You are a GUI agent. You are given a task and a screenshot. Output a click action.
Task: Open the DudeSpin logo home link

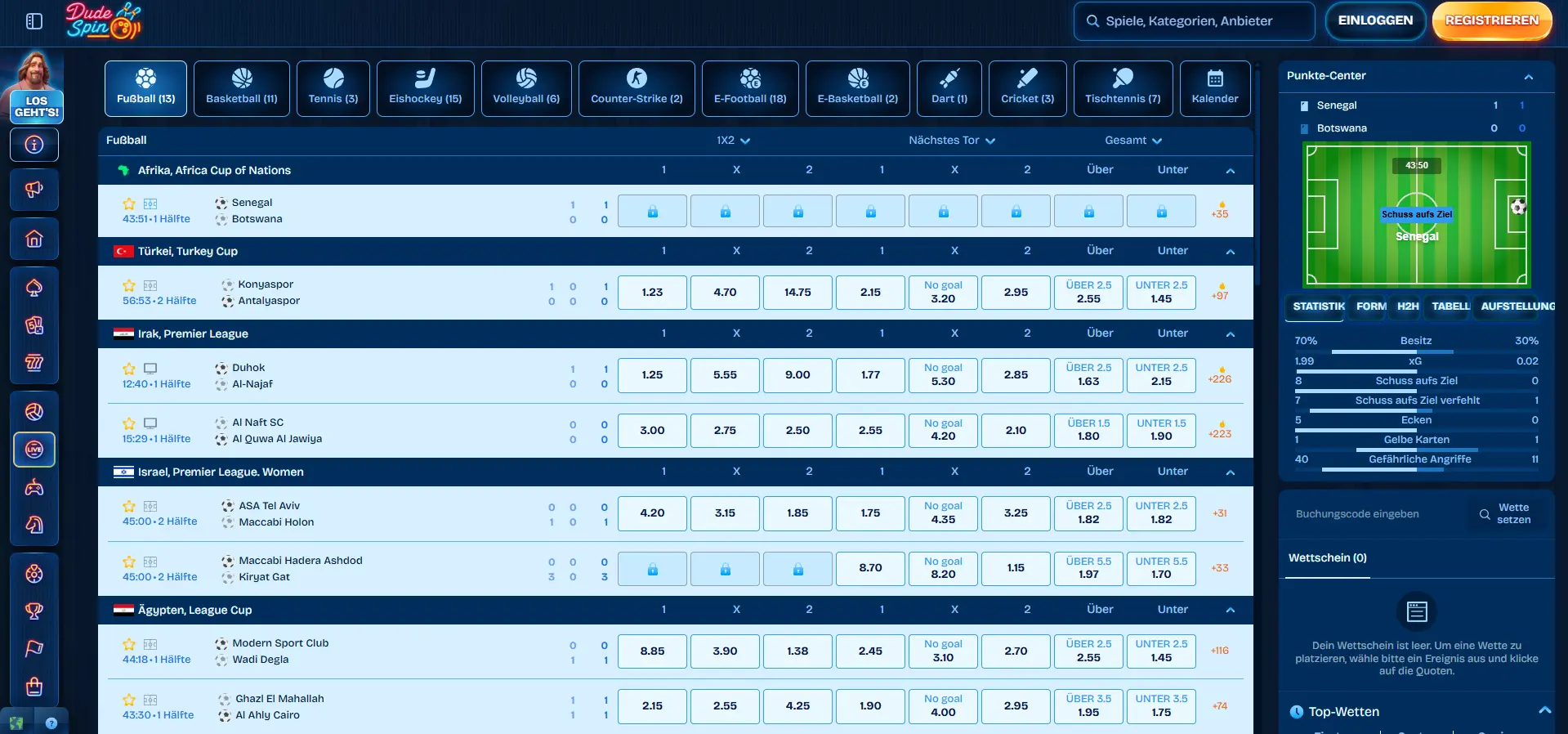click(x=103, y=21)
